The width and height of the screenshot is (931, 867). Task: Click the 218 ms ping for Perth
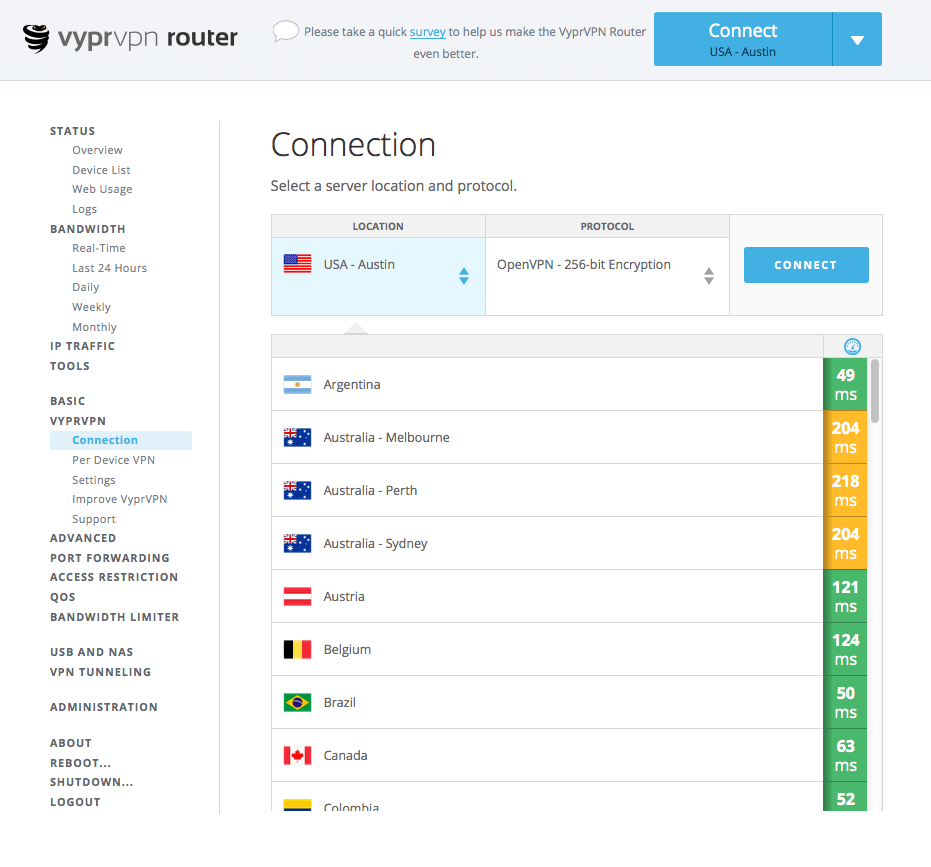point(845,490)
